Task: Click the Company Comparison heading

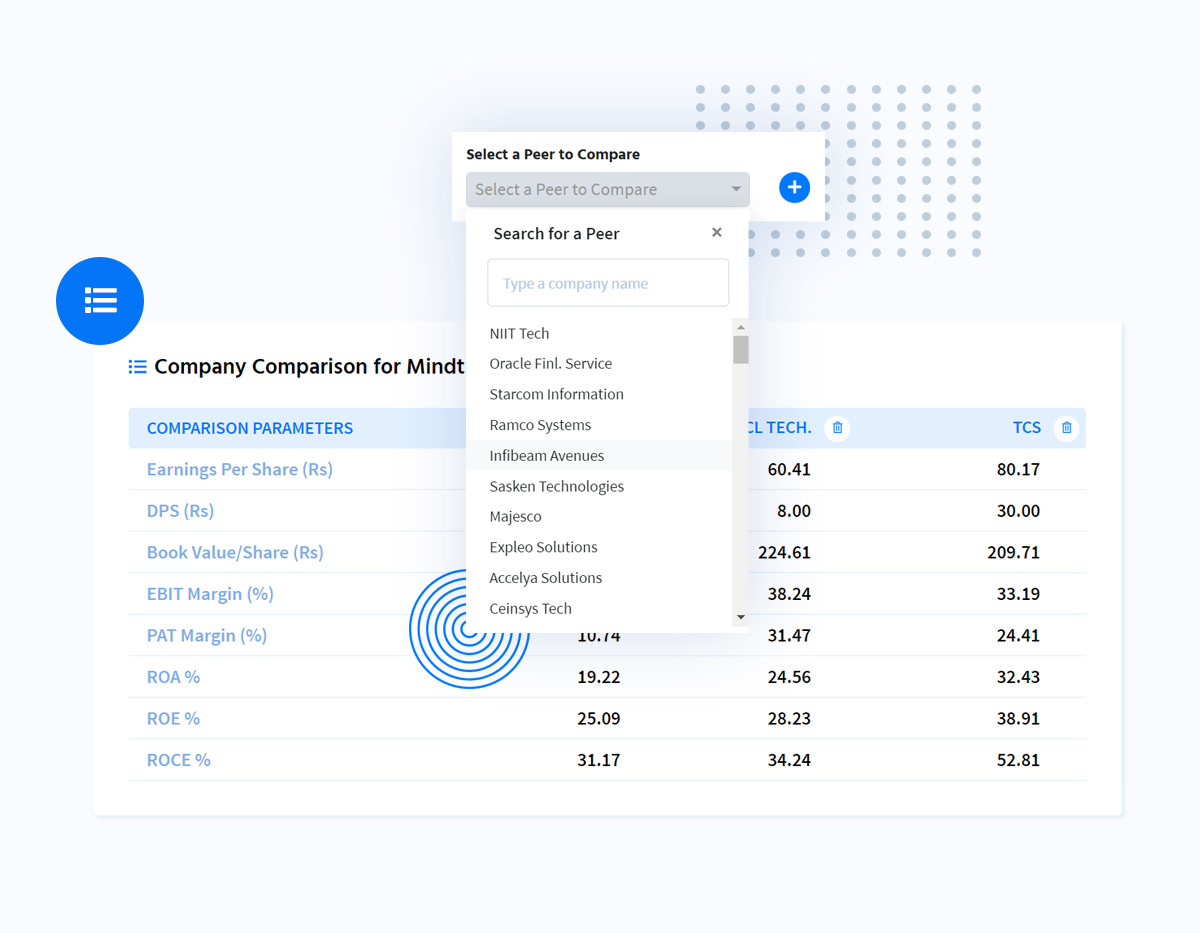Action: point(309,367)
